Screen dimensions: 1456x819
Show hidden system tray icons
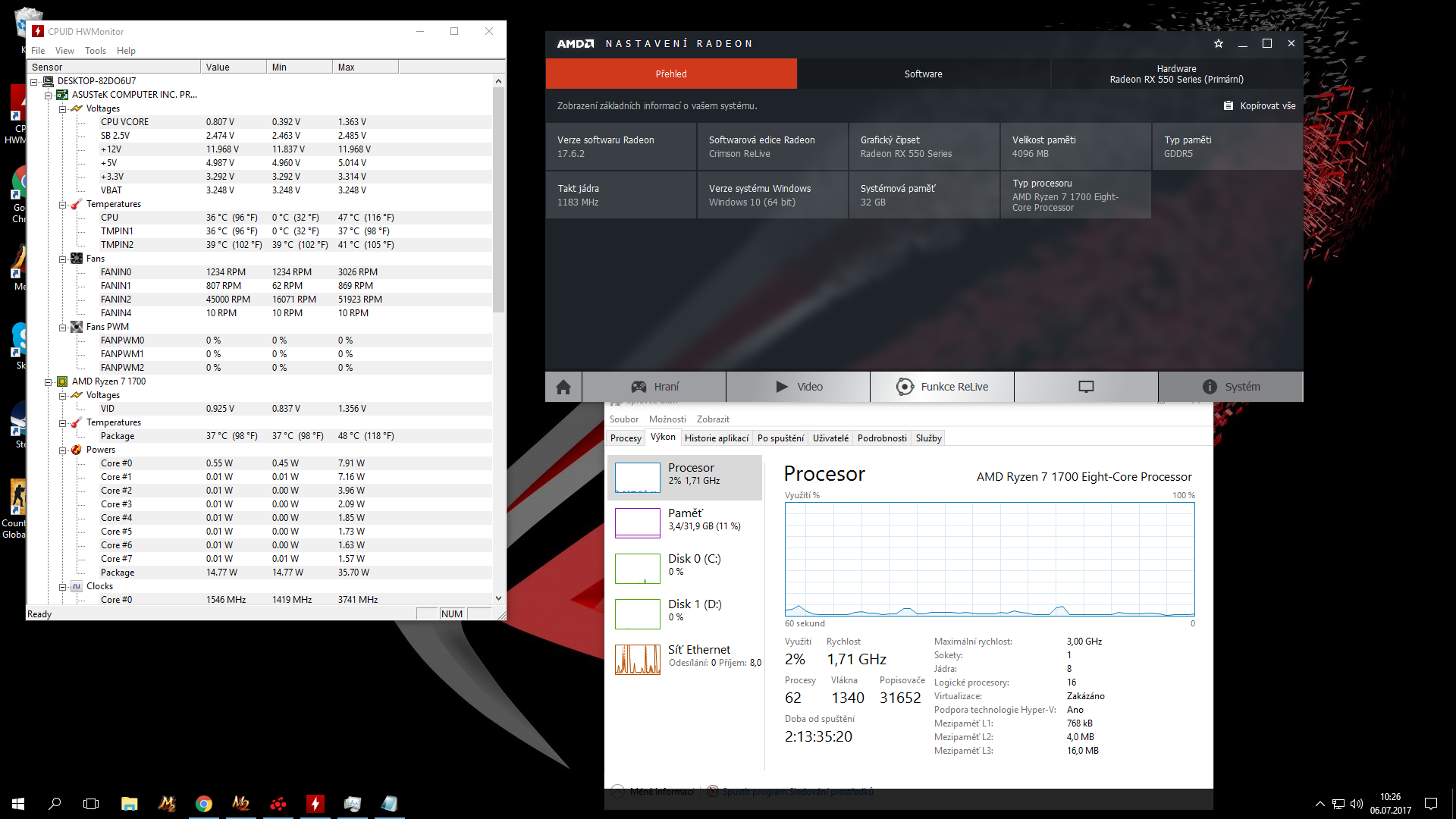point(1320,804)
